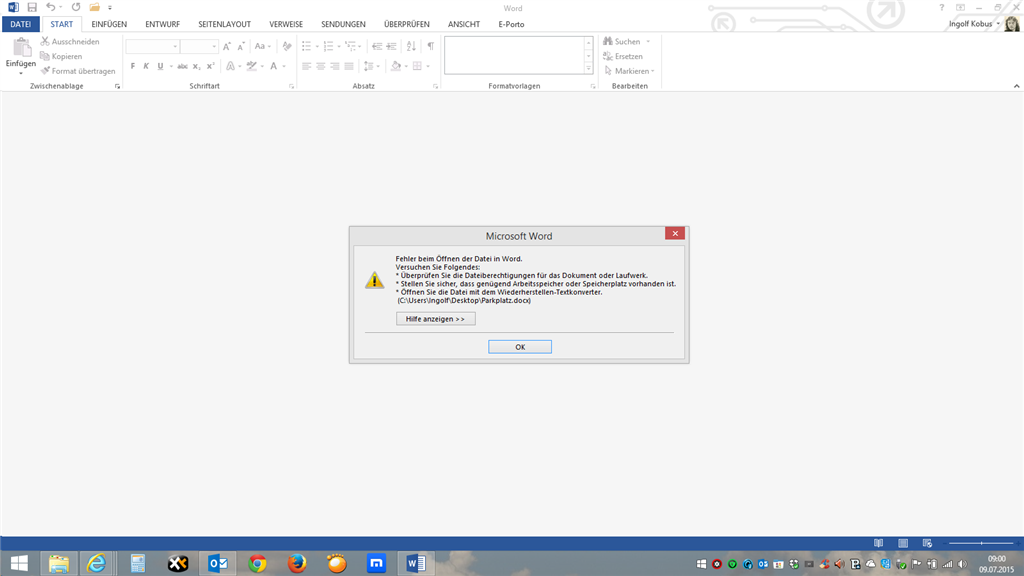
Task: Open Google Chrome from the taskbar
Action: point(257,563)
